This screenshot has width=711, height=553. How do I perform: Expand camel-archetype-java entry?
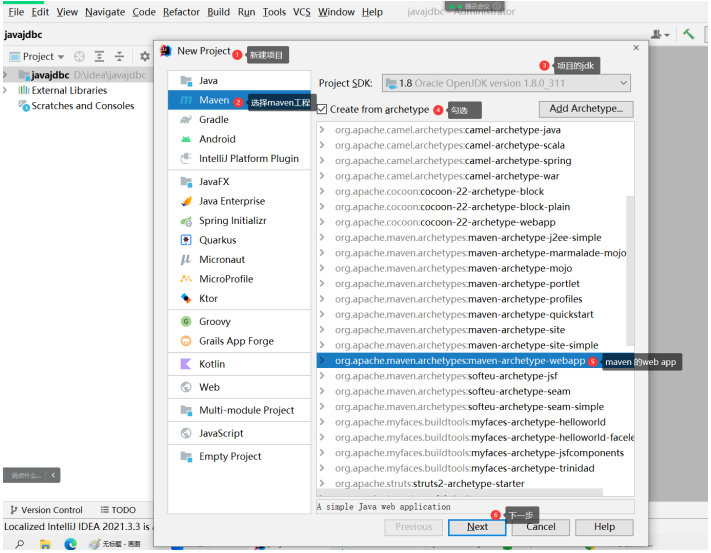coord(322,130)
